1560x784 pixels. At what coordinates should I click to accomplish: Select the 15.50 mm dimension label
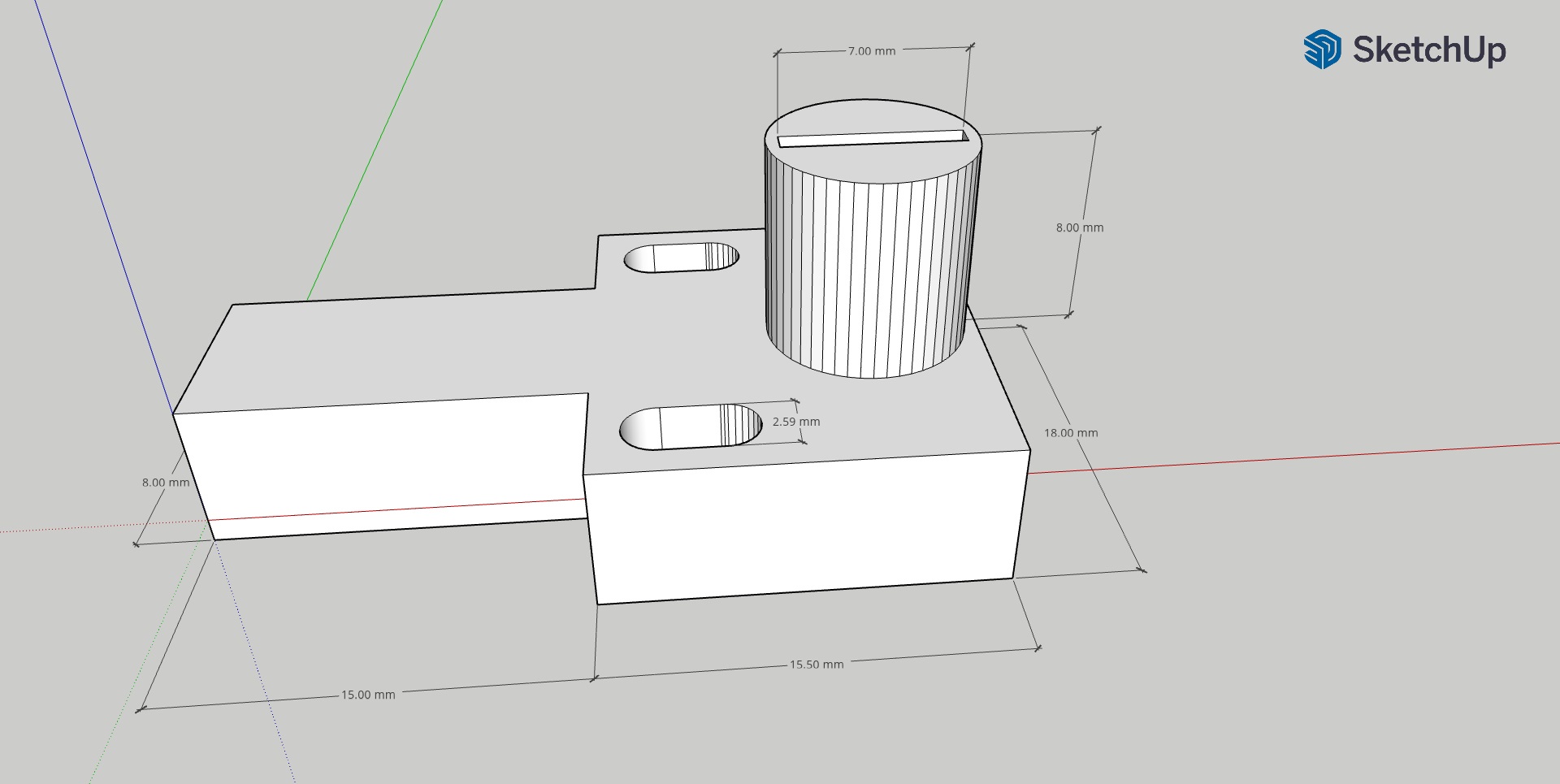(816, 665)
